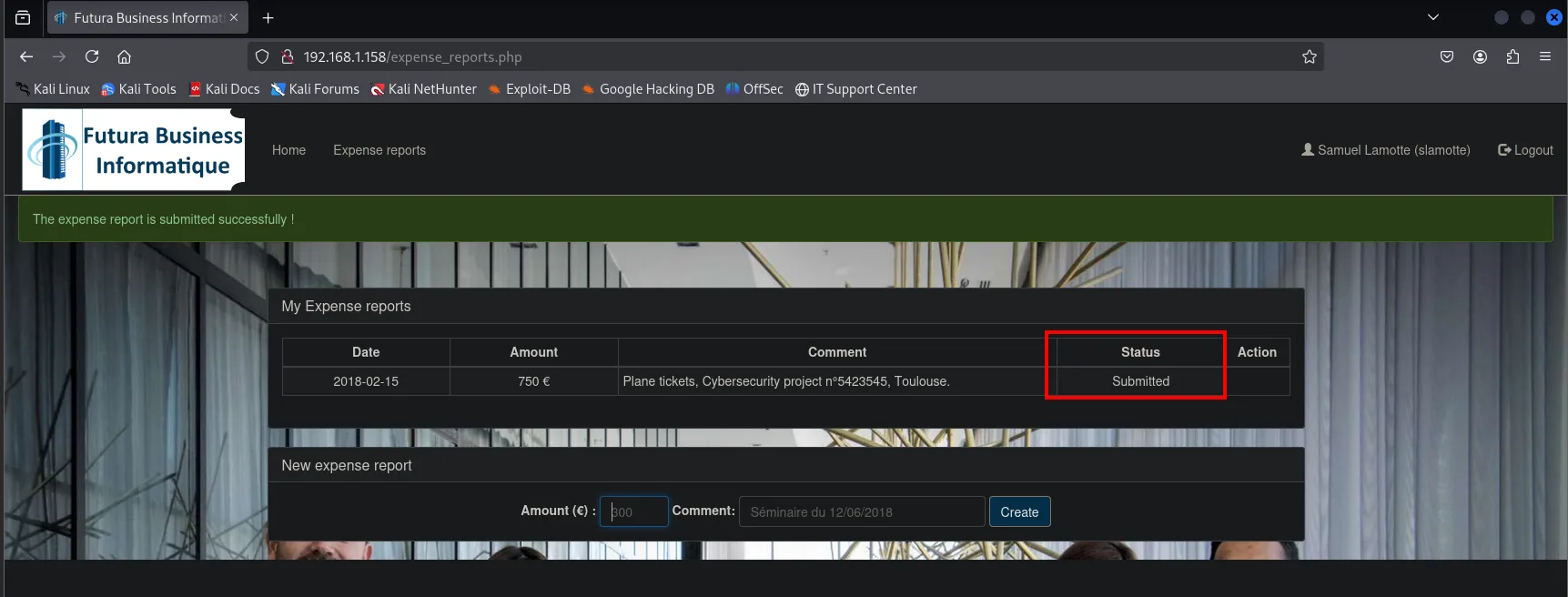Reload the current page

coord(92,56)
